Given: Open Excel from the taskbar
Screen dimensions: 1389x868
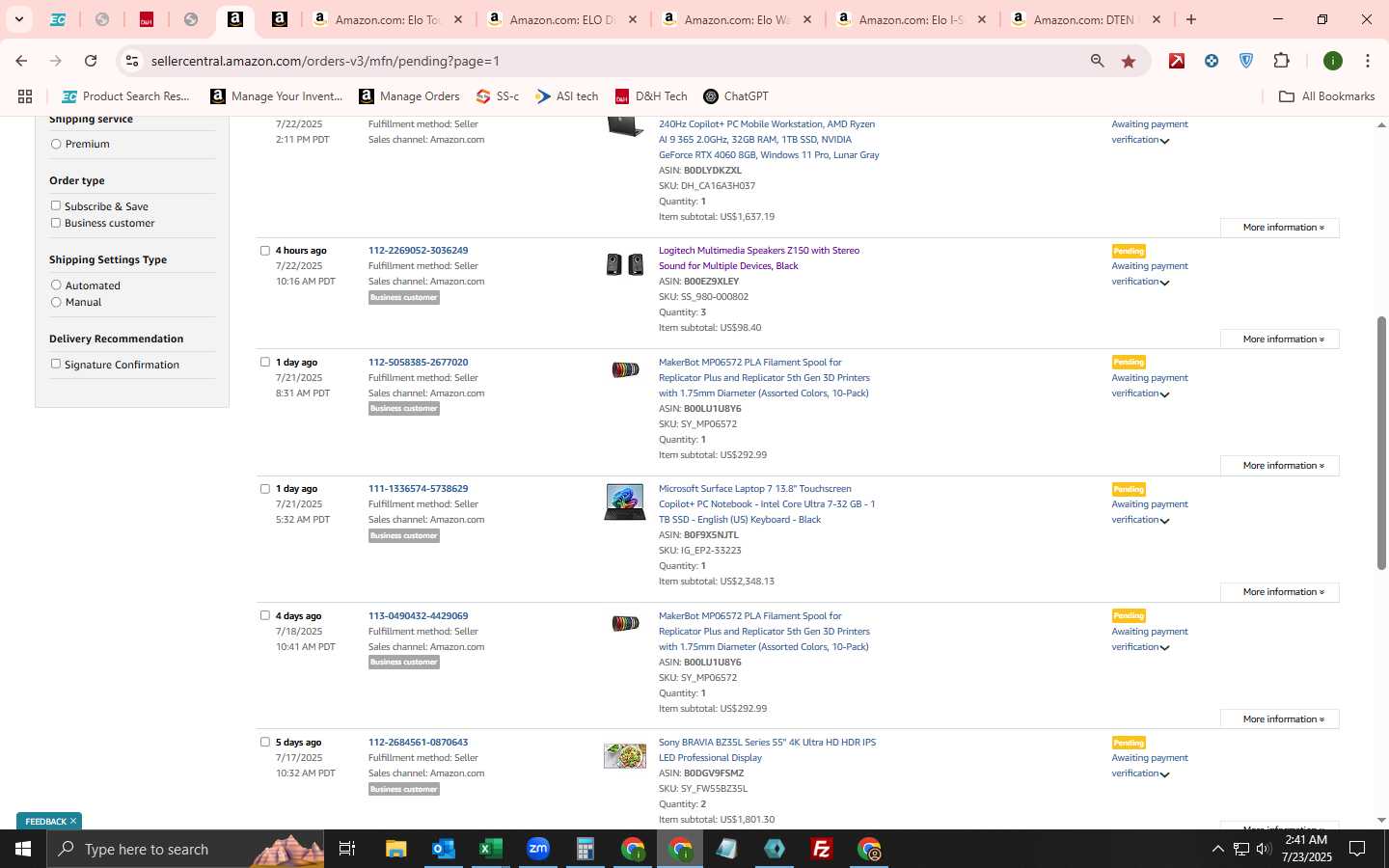Looking at the screenshot, I should click(490, 849).
